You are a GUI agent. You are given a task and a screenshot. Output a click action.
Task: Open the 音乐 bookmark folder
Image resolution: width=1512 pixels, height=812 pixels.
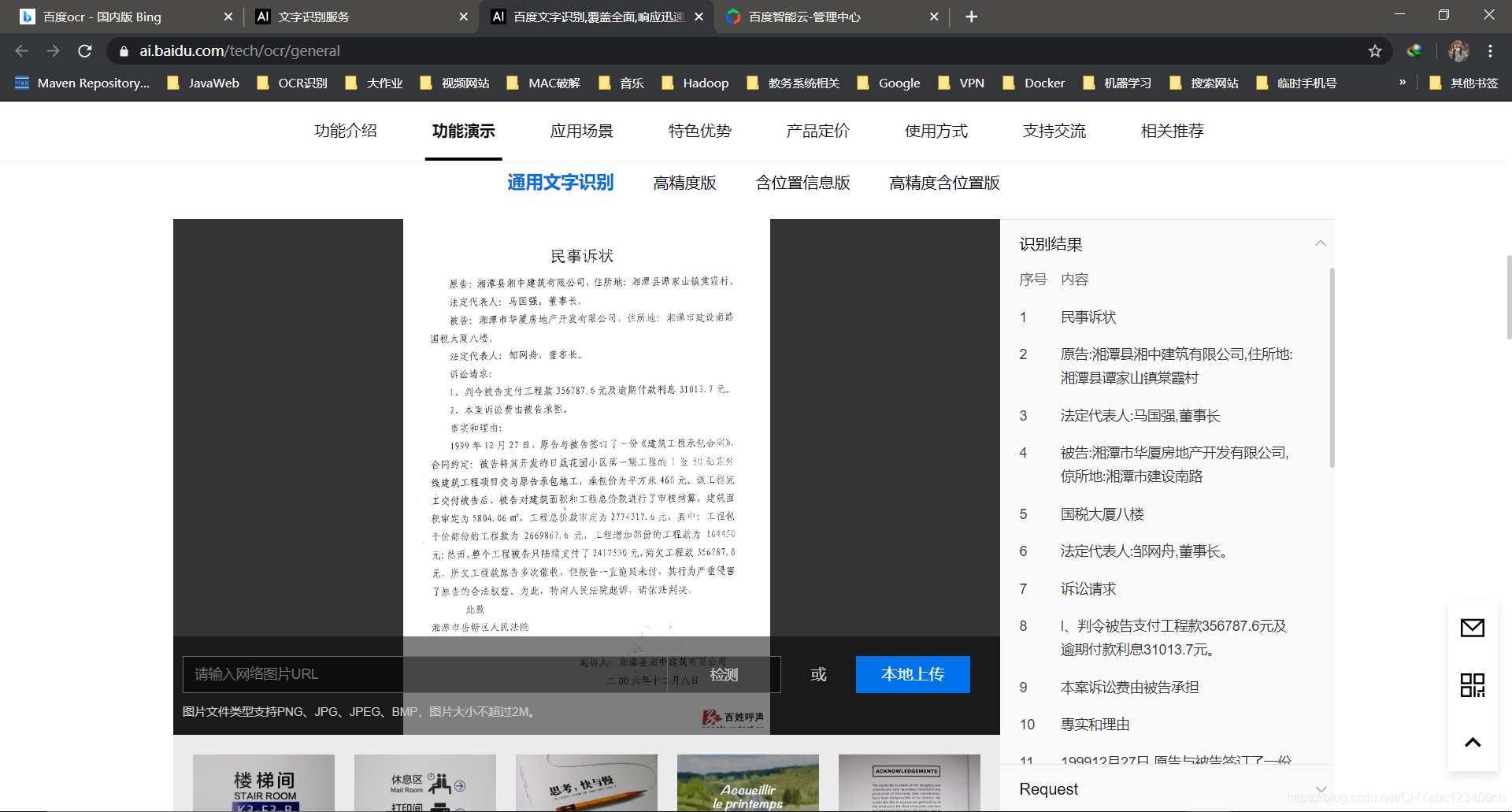[621, 83]
